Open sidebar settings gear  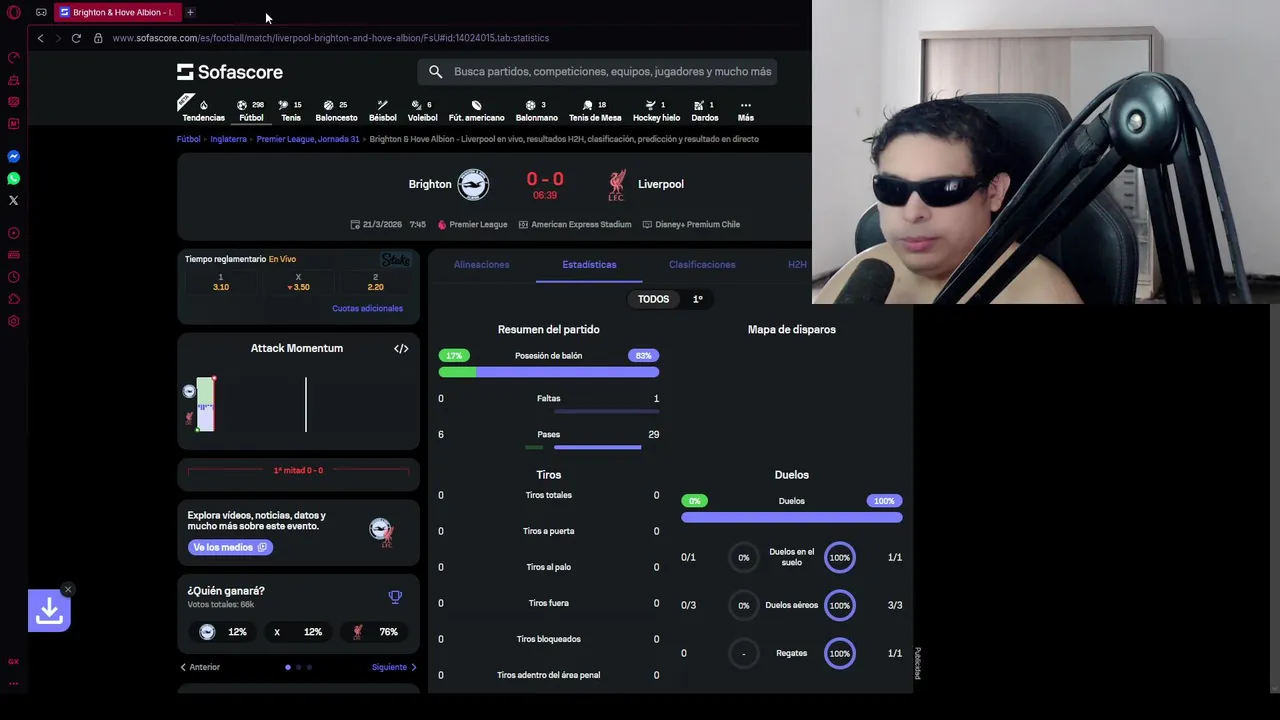point(13,321)
